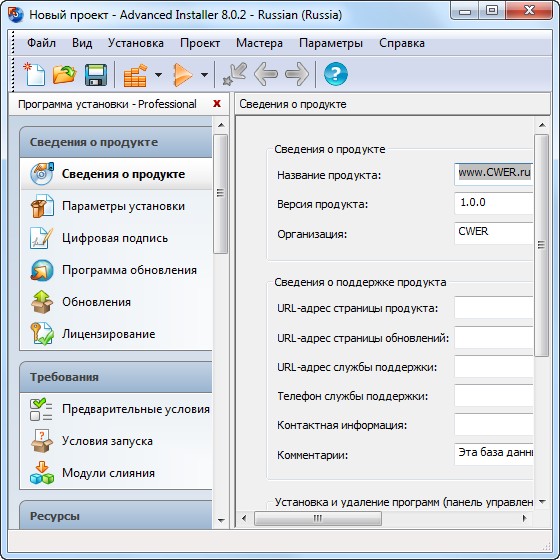Click the Лицензирование key icon
The width and height of the screenshot is (560, 560).
tap(42, 334)
